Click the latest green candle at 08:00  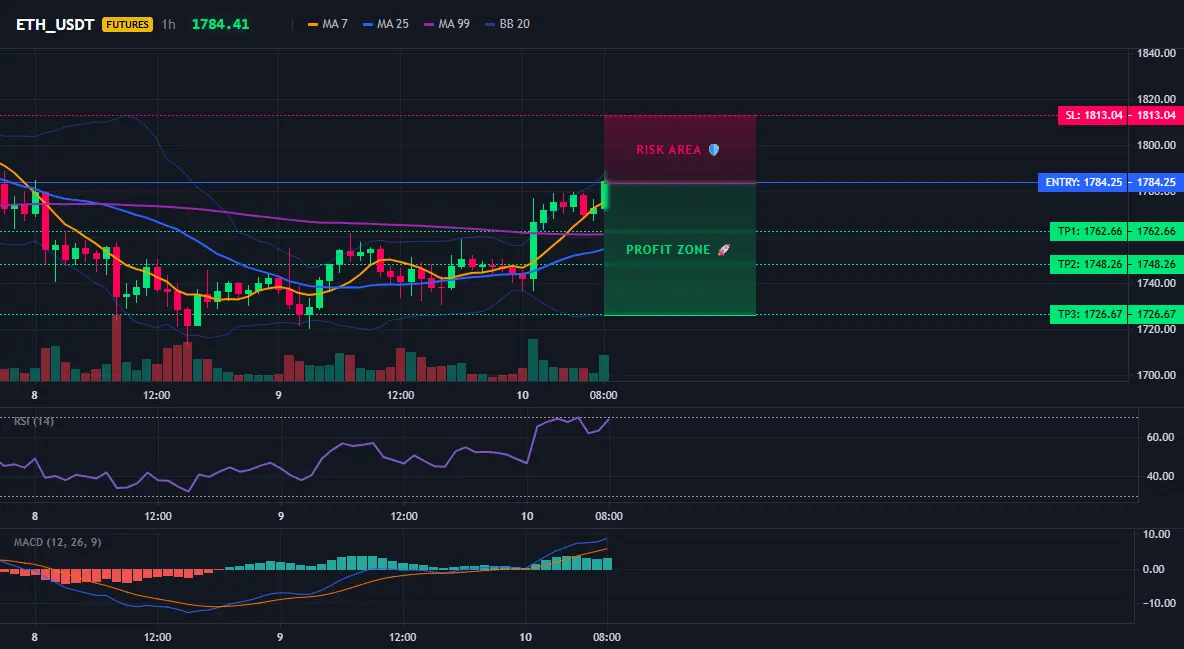coord(604,194)
